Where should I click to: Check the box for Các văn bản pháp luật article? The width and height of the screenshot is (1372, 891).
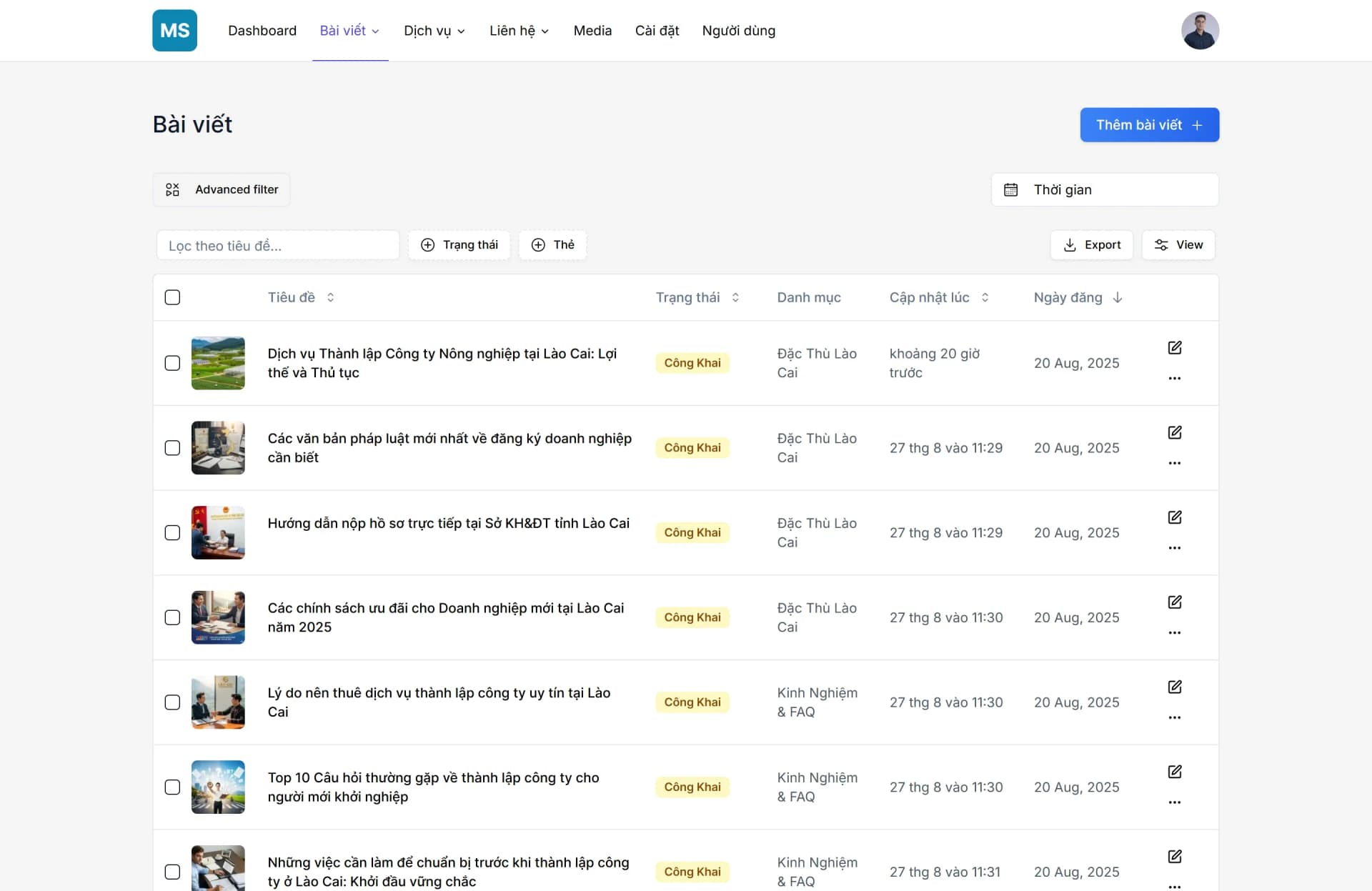tap(172, 448)
